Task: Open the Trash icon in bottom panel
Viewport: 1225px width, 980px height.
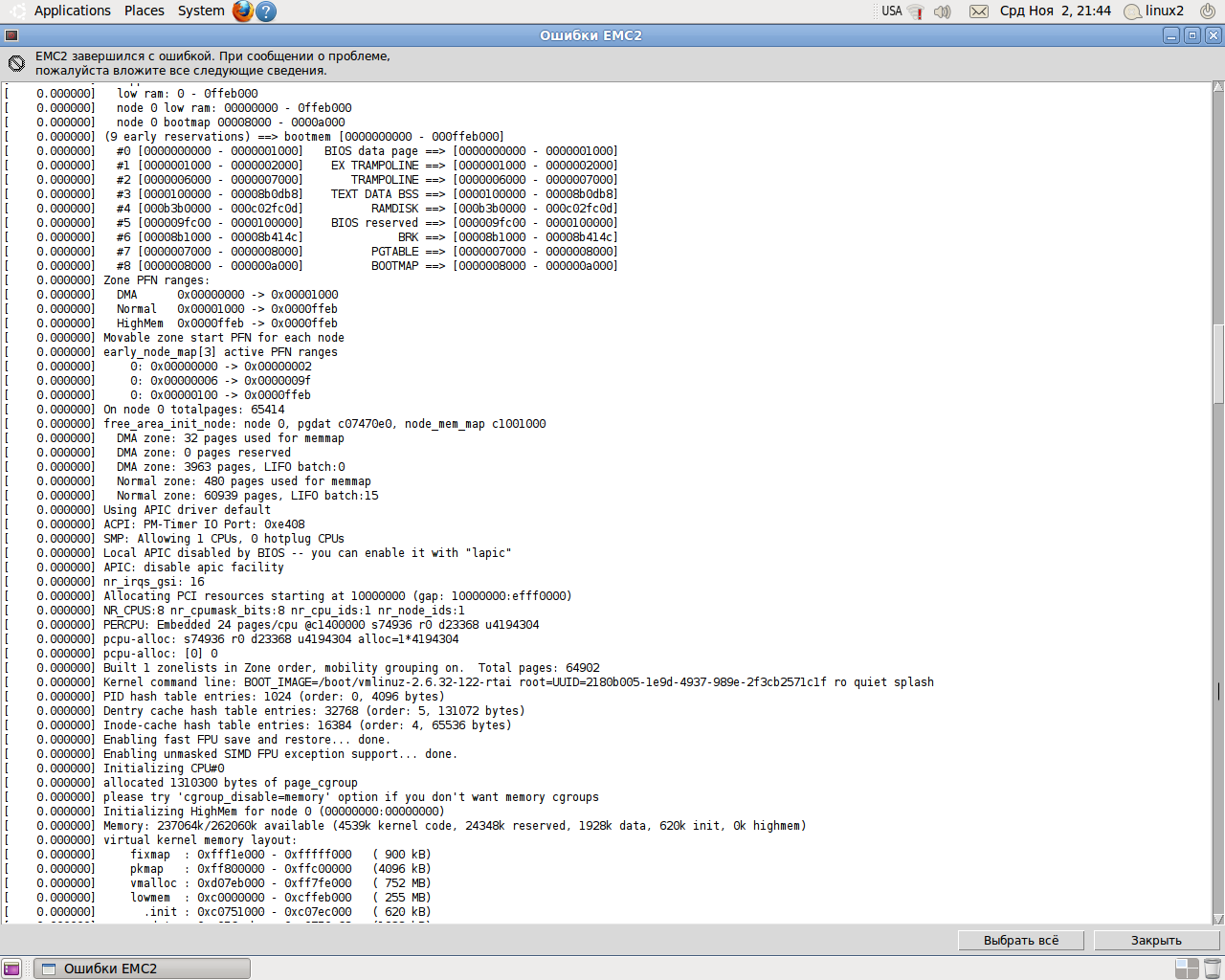Action: pos(1213,969)
